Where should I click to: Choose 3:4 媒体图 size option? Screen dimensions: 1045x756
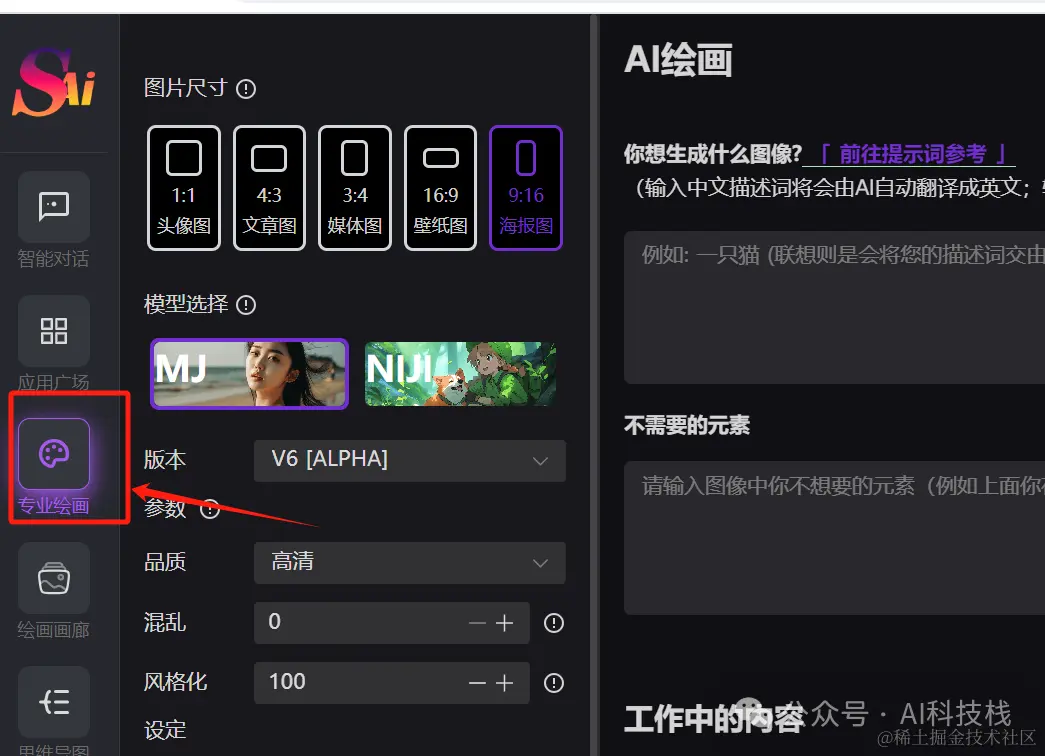(x=355, y=188)
